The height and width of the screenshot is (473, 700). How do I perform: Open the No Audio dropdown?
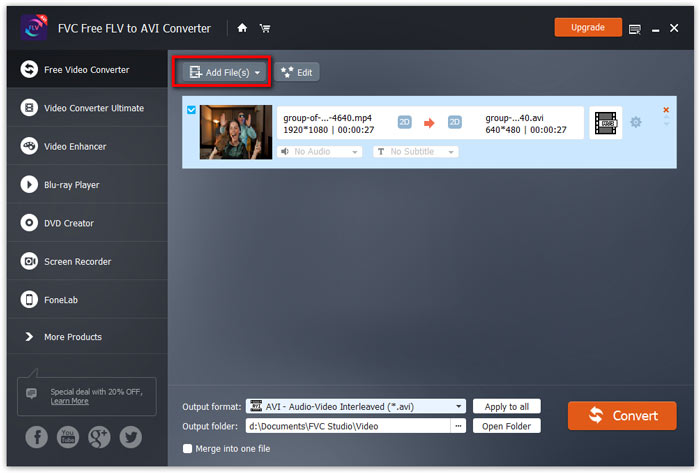[x=320, y=152]
